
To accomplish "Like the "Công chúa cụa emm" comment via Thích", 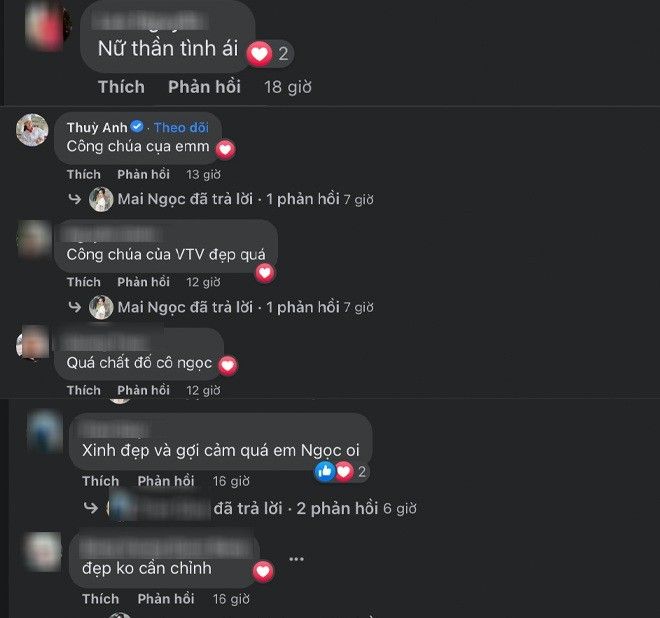I will tap(84, 174).
